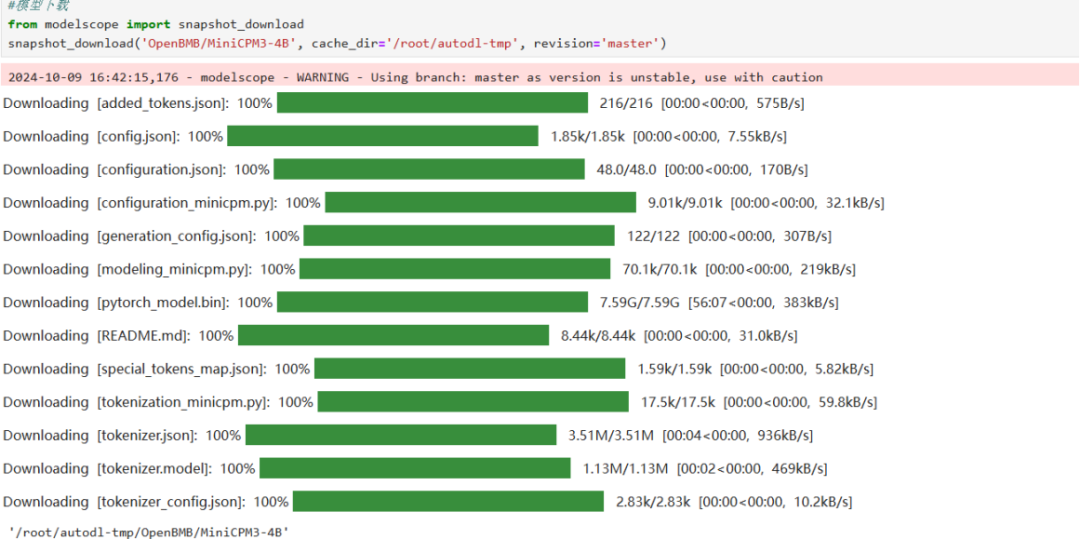Image resolution: width=1080 pixels, height=539 pixels.
Task: Click the 70.1k/70.1k stats text
Action: pos(739,268)
